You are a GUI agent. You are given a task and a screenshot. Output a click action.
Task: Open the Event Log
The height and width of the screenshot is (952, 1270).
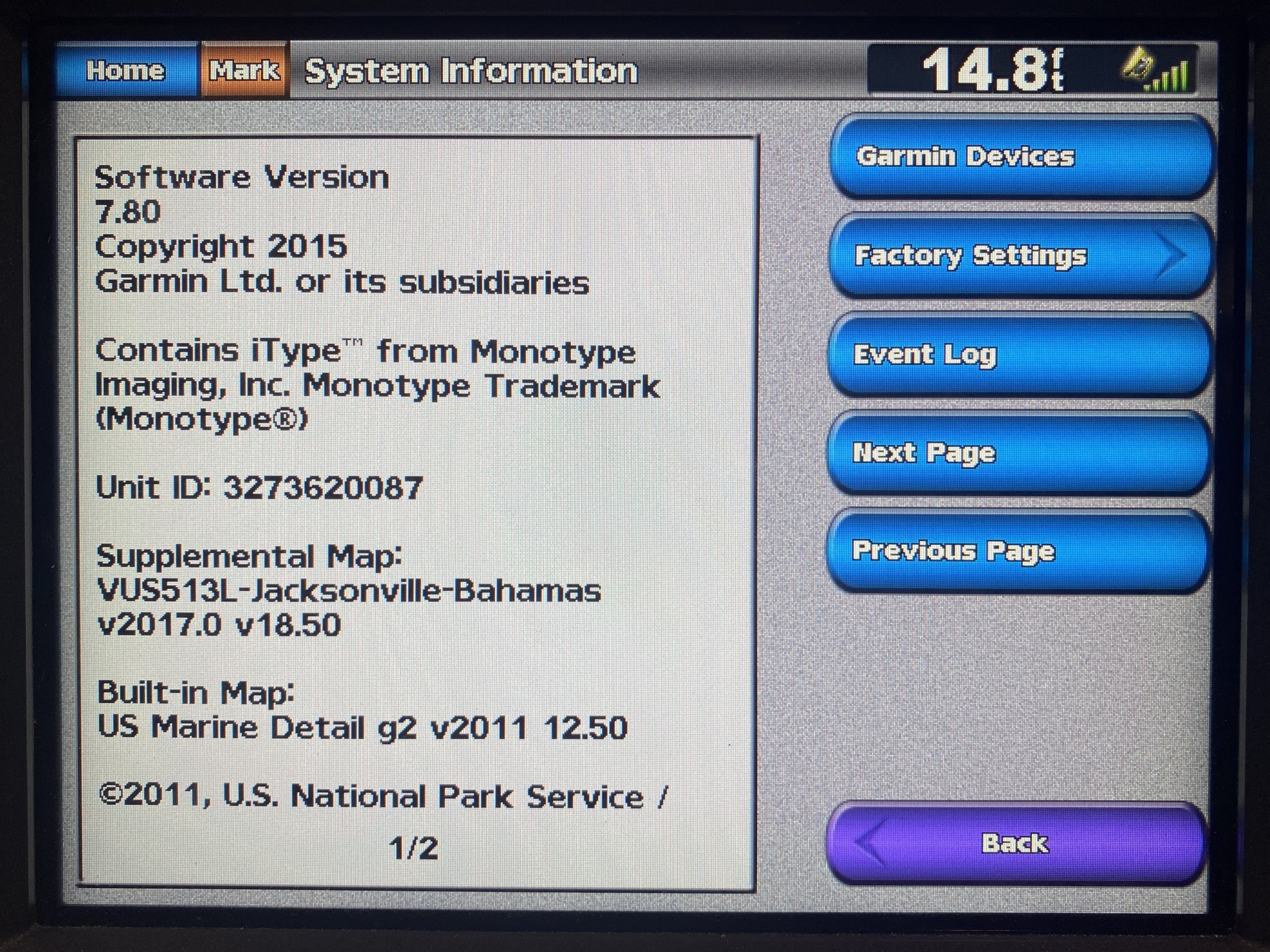[x=1022, y=355]
